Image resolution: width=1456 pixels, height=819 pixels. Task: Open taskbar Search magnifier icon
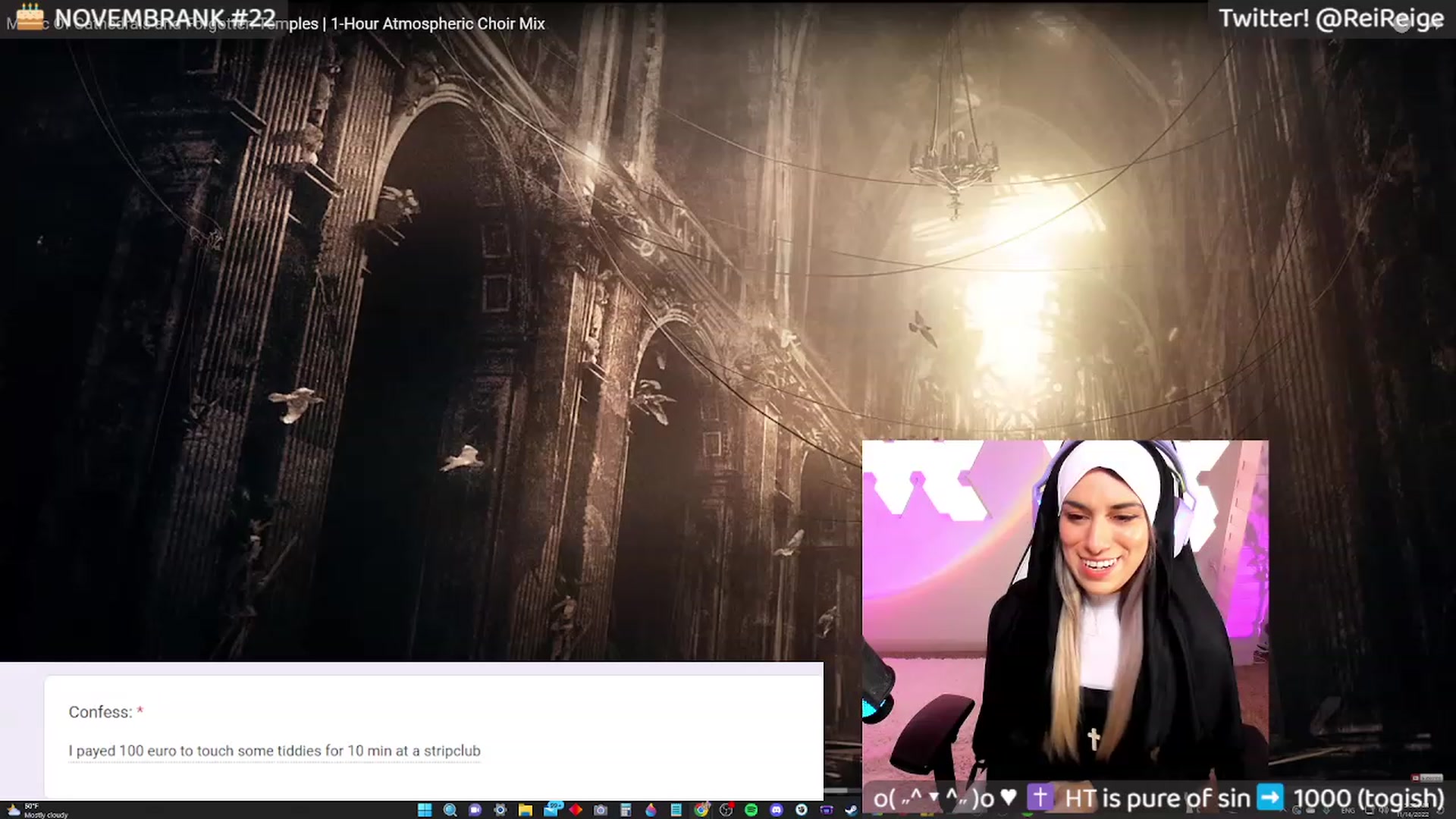(x=450, y=810)
